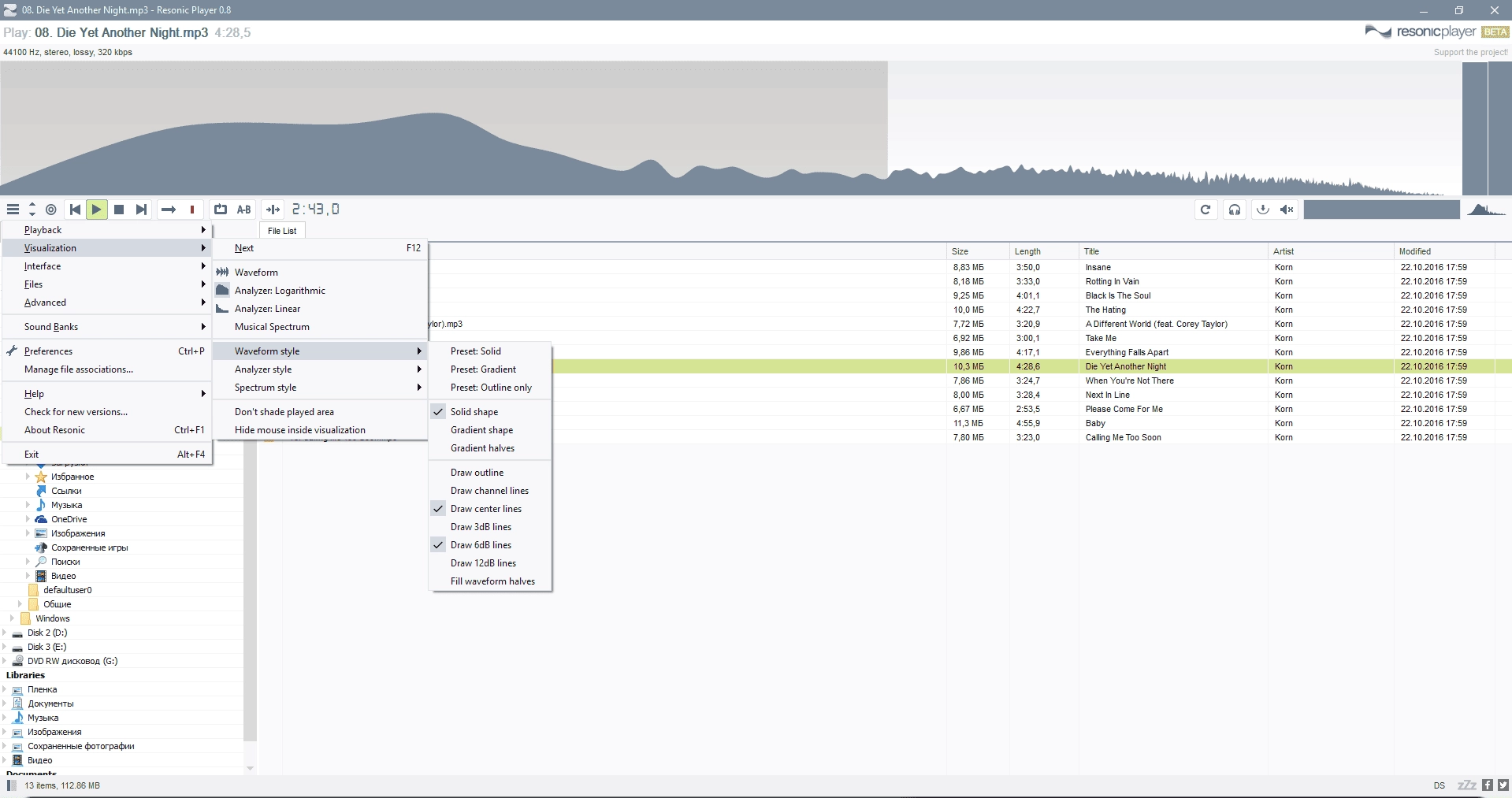
Task: Click the Facebook icon in status bar
Action: click(x=1488, y=785)
